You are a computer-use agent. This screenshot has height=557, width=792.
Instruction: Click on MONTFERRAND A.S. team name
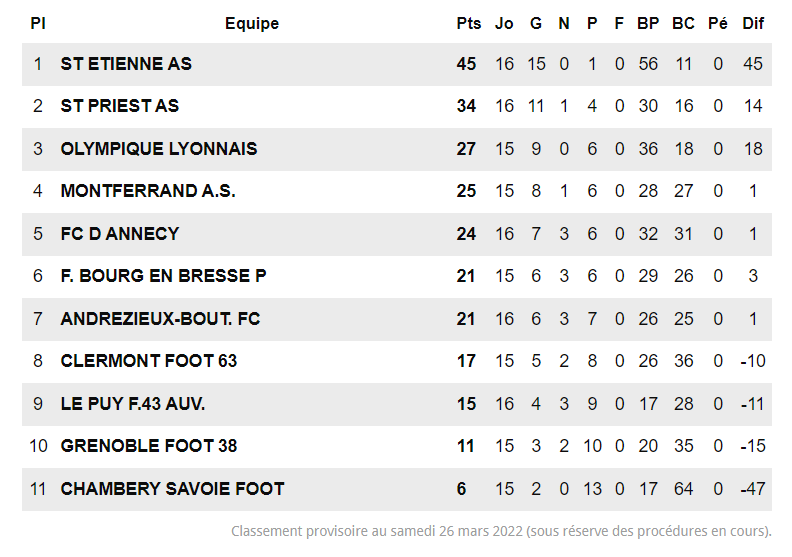pos(148,191)
